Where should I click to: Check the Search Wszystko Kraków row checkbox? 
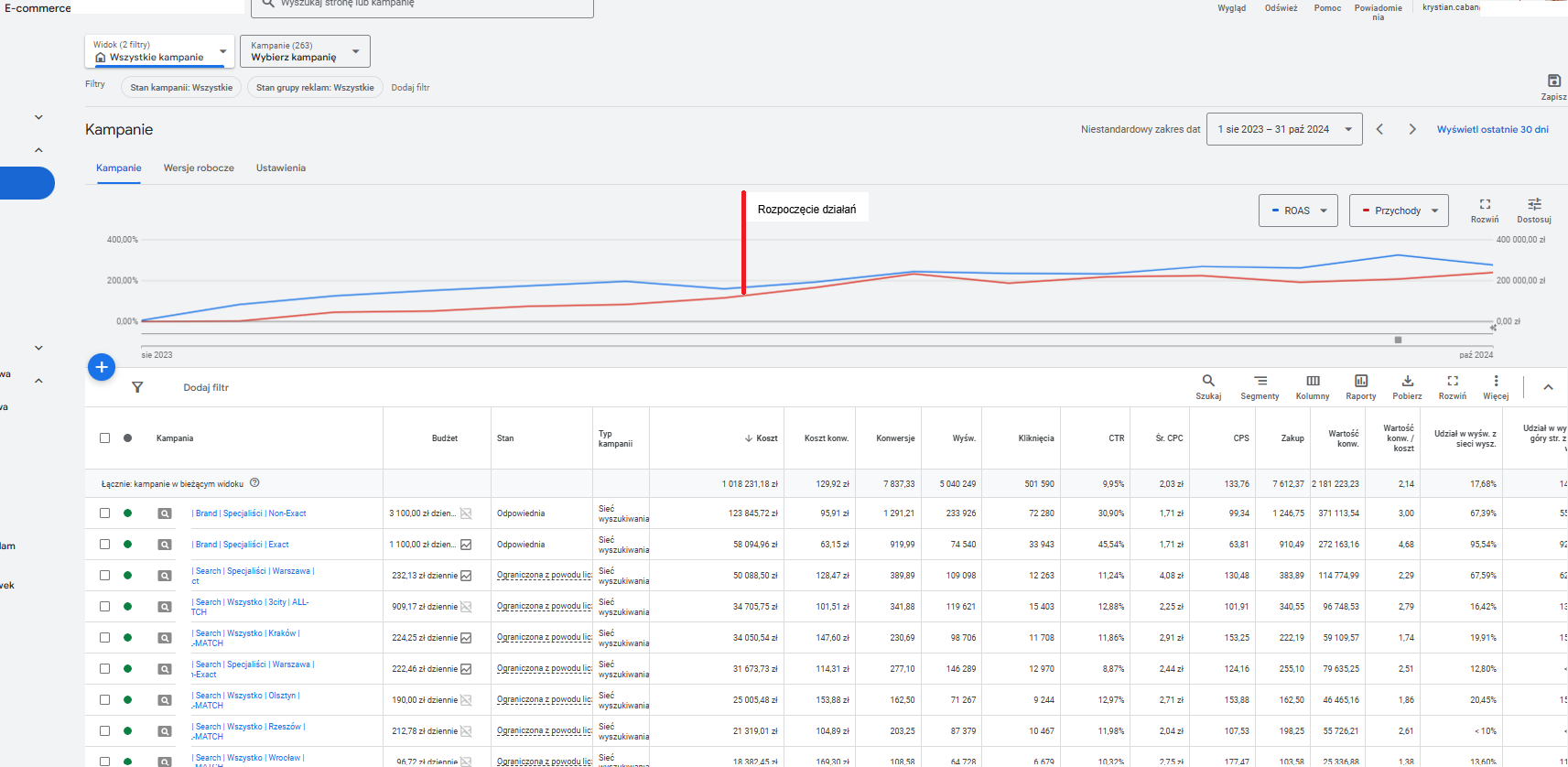coord(104,638)
